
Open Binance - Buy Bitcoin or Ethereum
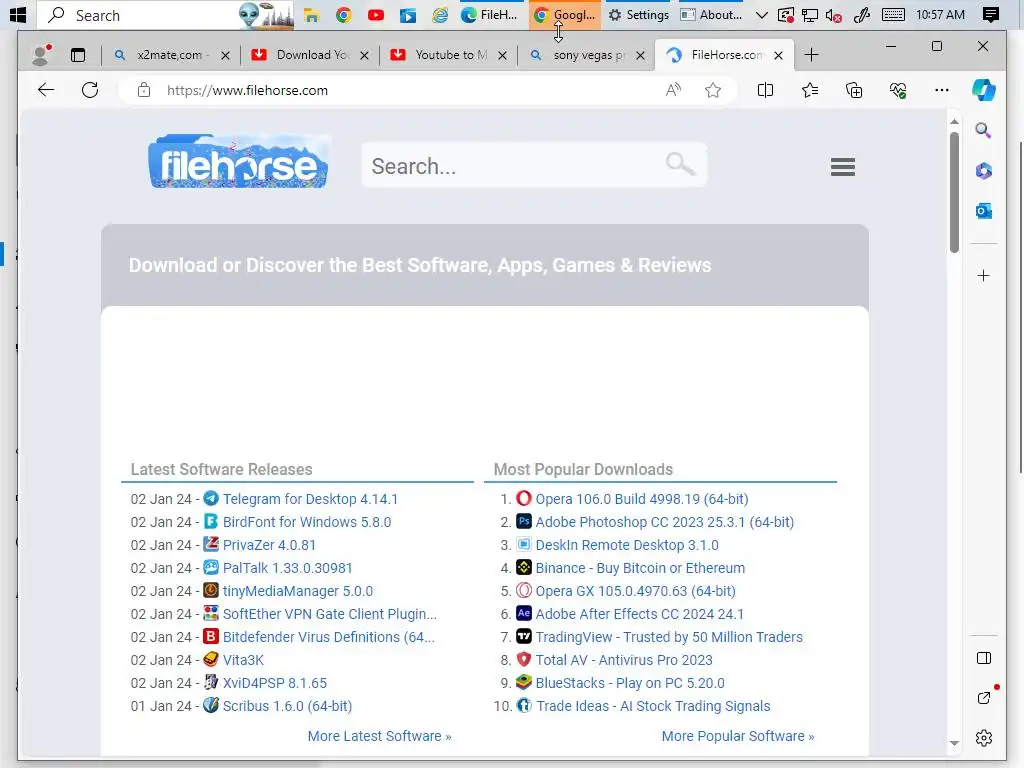[640, 568]
